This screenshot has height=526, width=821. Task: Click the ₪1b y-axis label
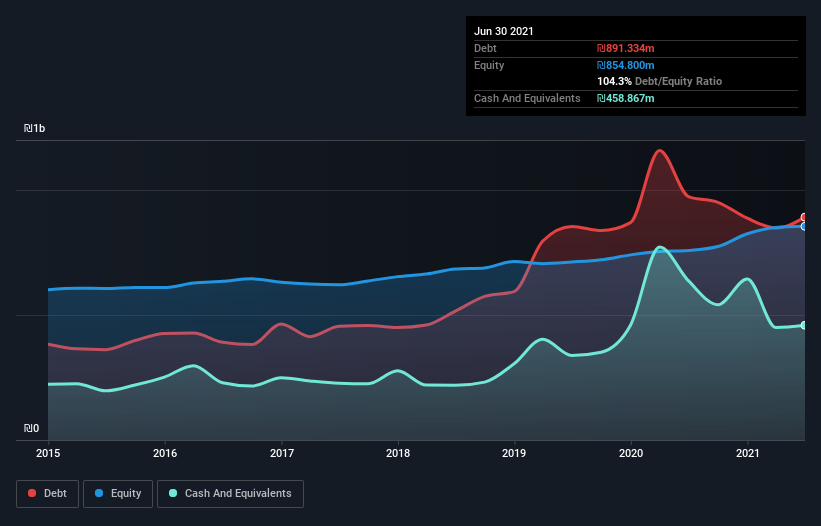35,128
